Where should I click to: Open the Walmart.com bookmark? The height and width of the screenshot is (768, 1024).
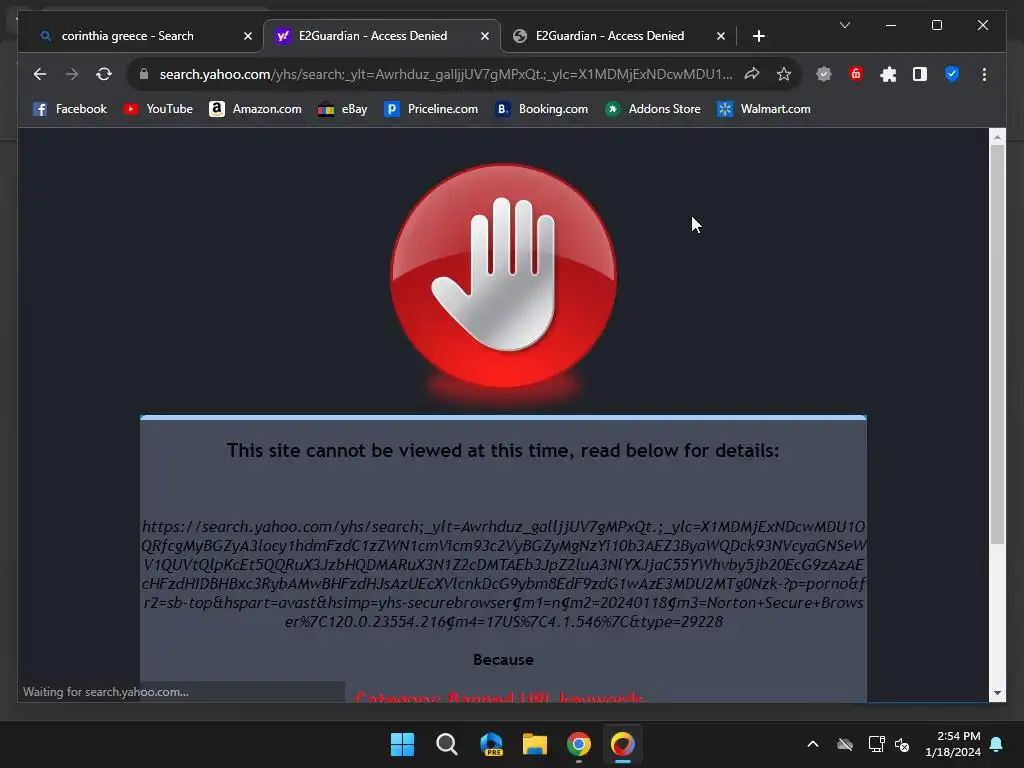click(x=763, y=109)
